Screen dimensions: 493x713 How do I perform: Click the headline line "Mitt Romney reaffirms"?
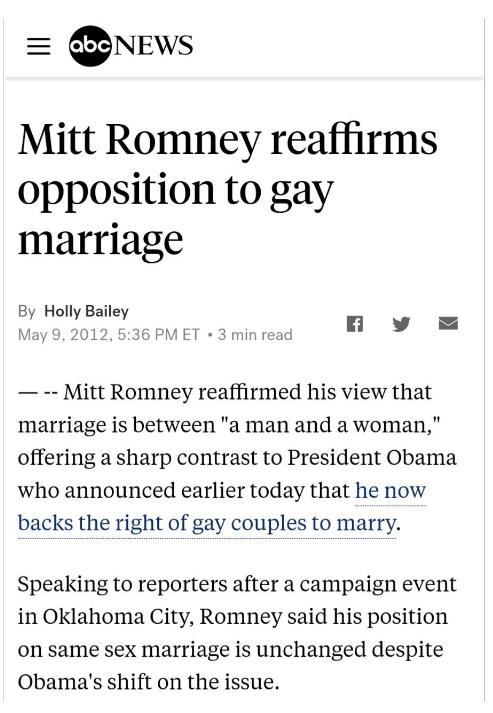tap(227, 139)
